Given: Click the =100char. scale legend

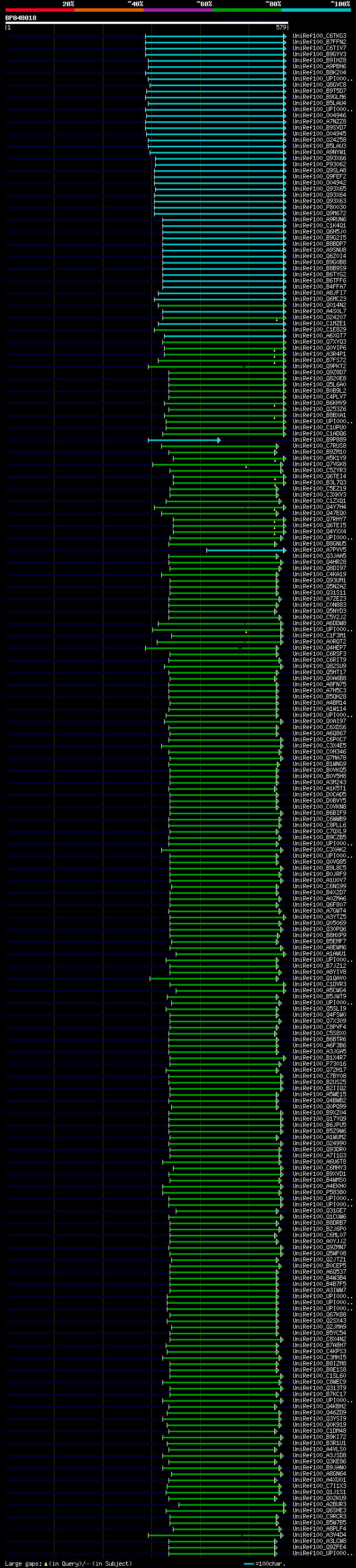Looking at the screenshot, I should click(x=265, y=1563).
